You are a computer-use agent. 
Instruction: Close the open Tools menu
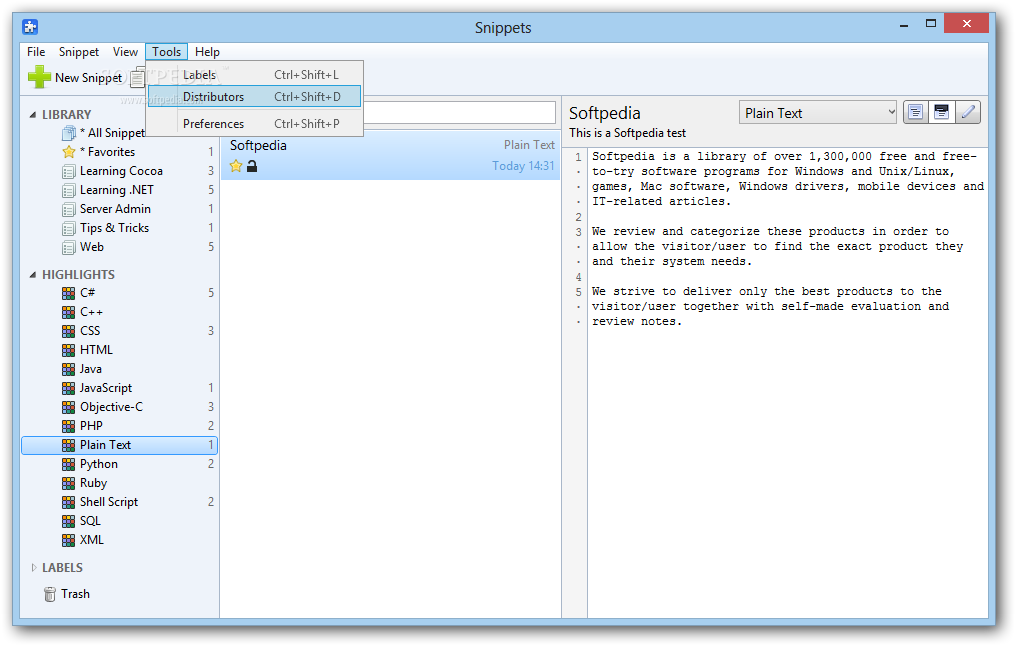tap(167, 52)
